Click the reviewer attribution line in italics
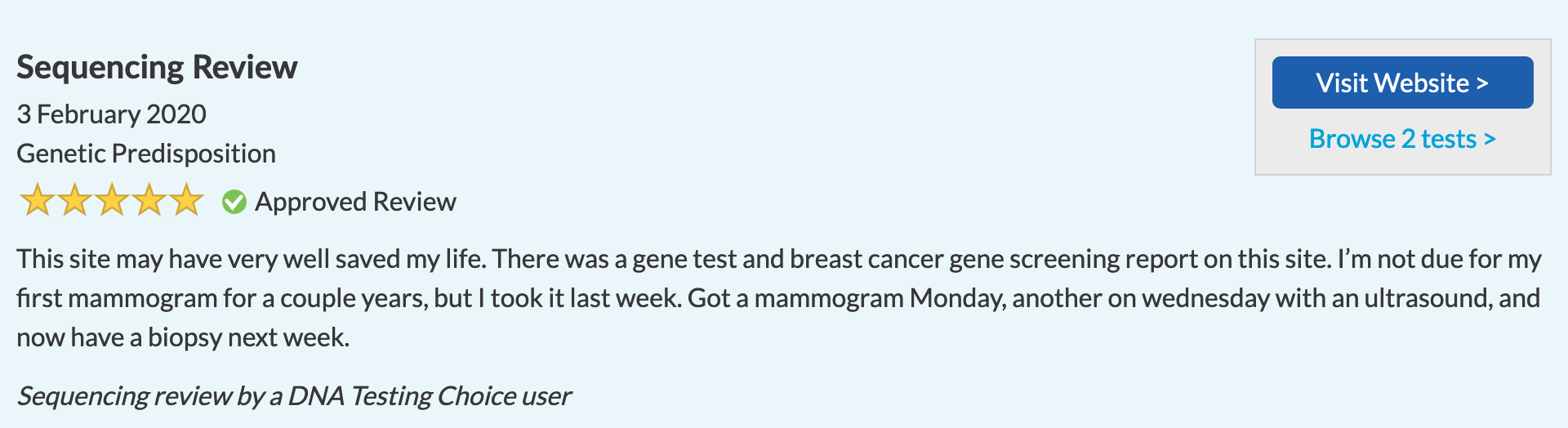 294,396
